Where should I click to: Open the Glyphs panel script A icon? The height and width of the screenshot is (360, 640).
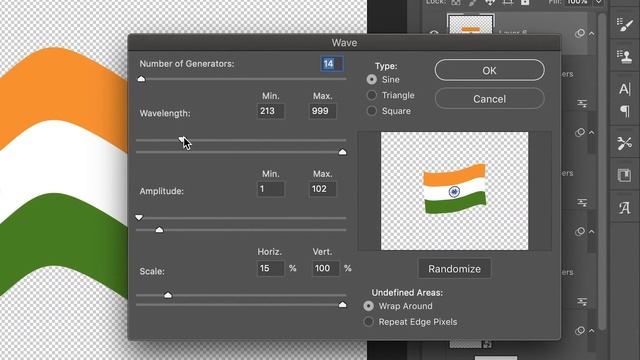624,208
